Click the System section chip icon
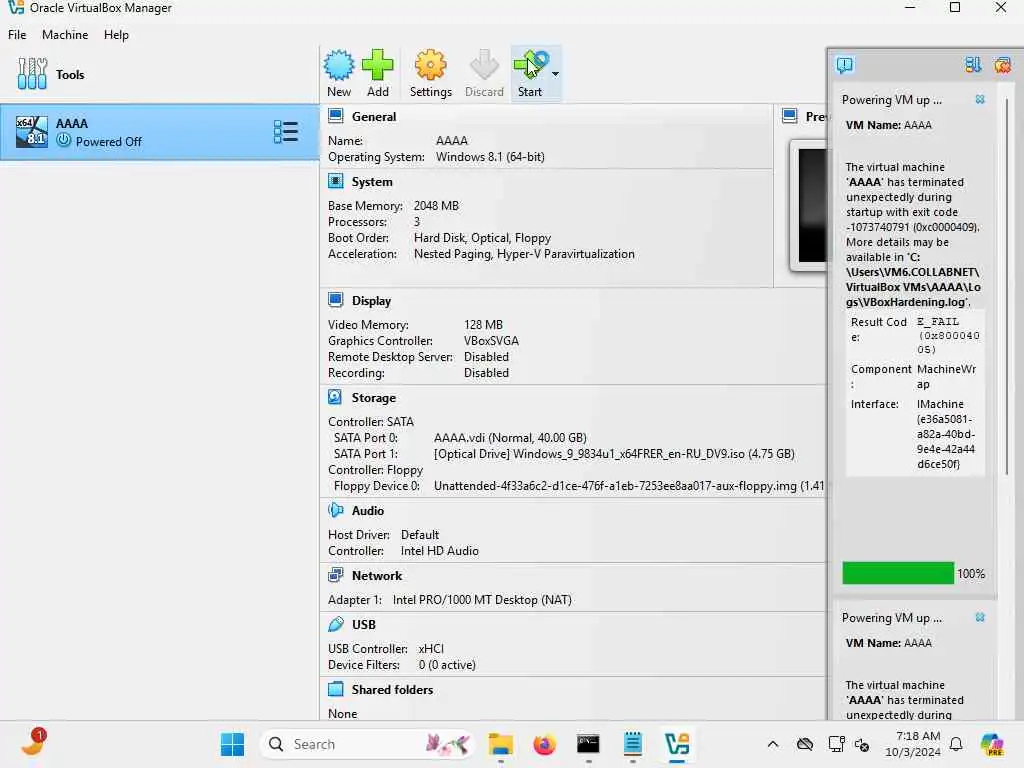The height and width of the screenshot is (768, 1024). (336, 181)
